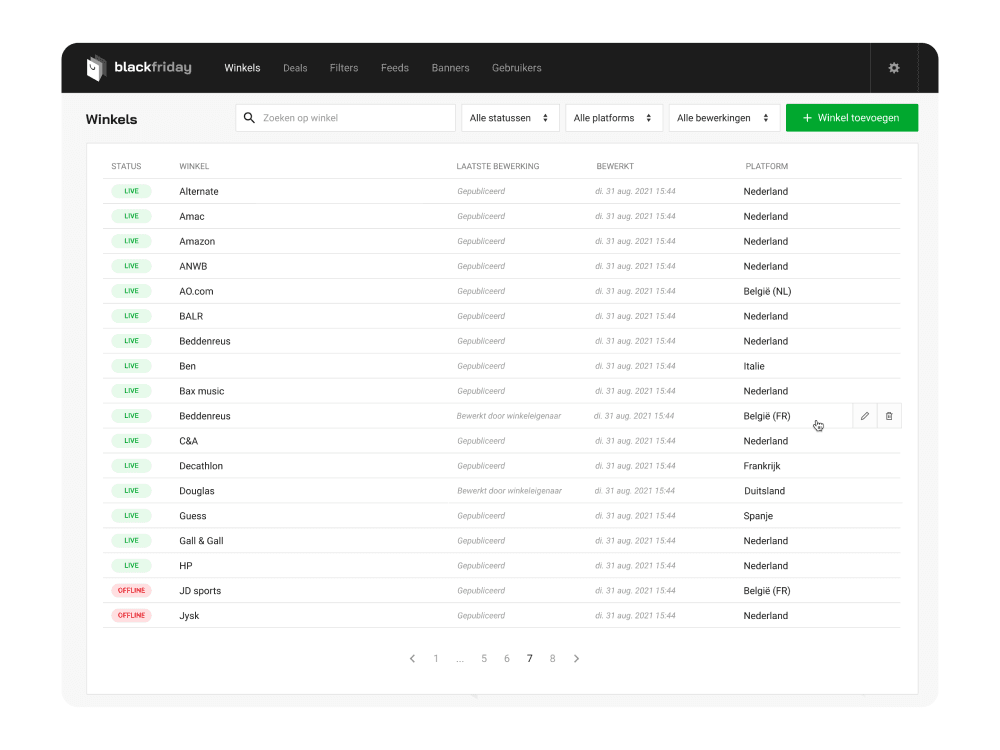Click the pagination ellipsis

460,660
